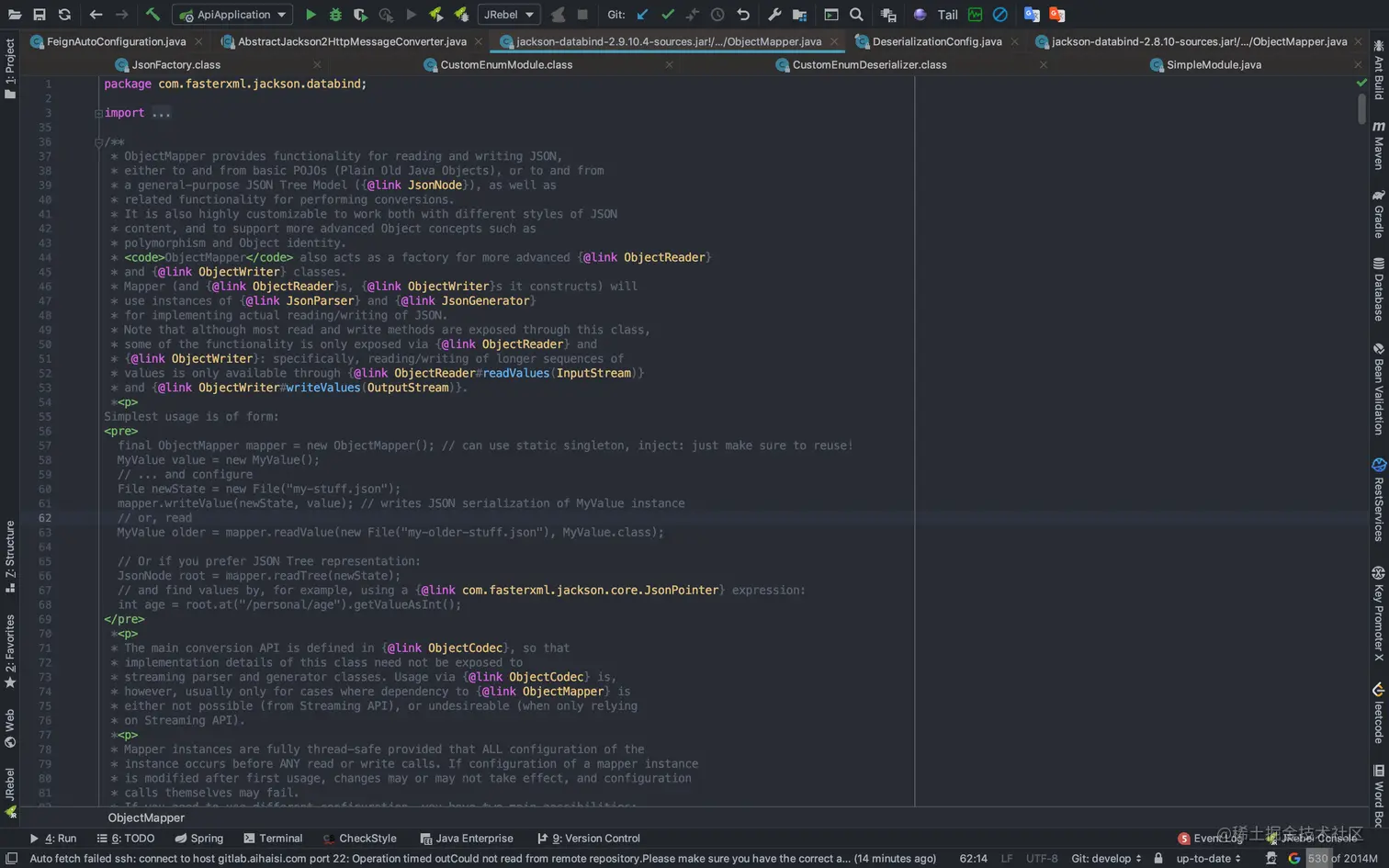Commit changes with the green Git checkmark
Image resolution: width=1389 pixels, height=868 pixels.
pyautogui.click(x=668, y=15)
